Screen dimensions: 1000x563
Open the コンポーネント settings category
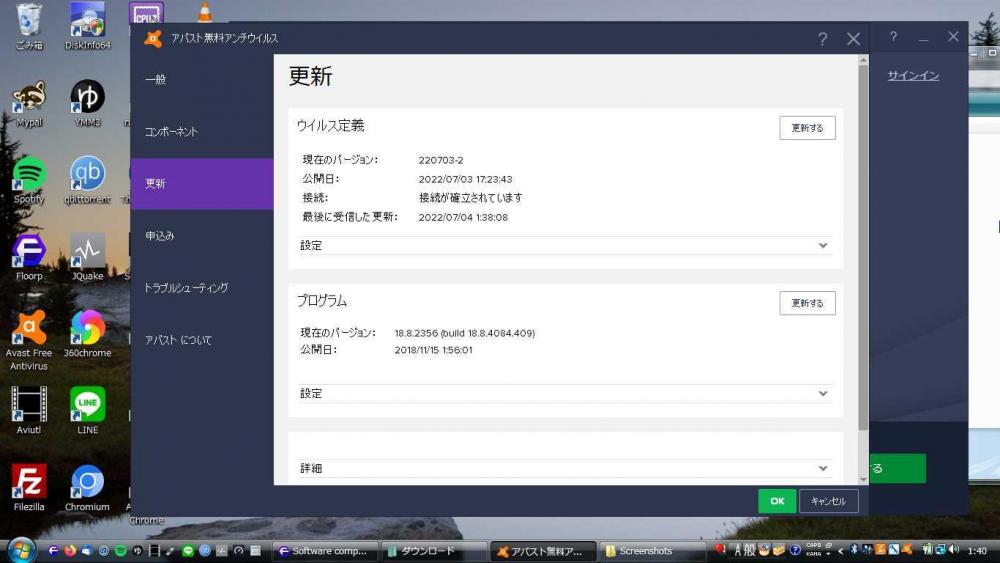tap(202, 132)
